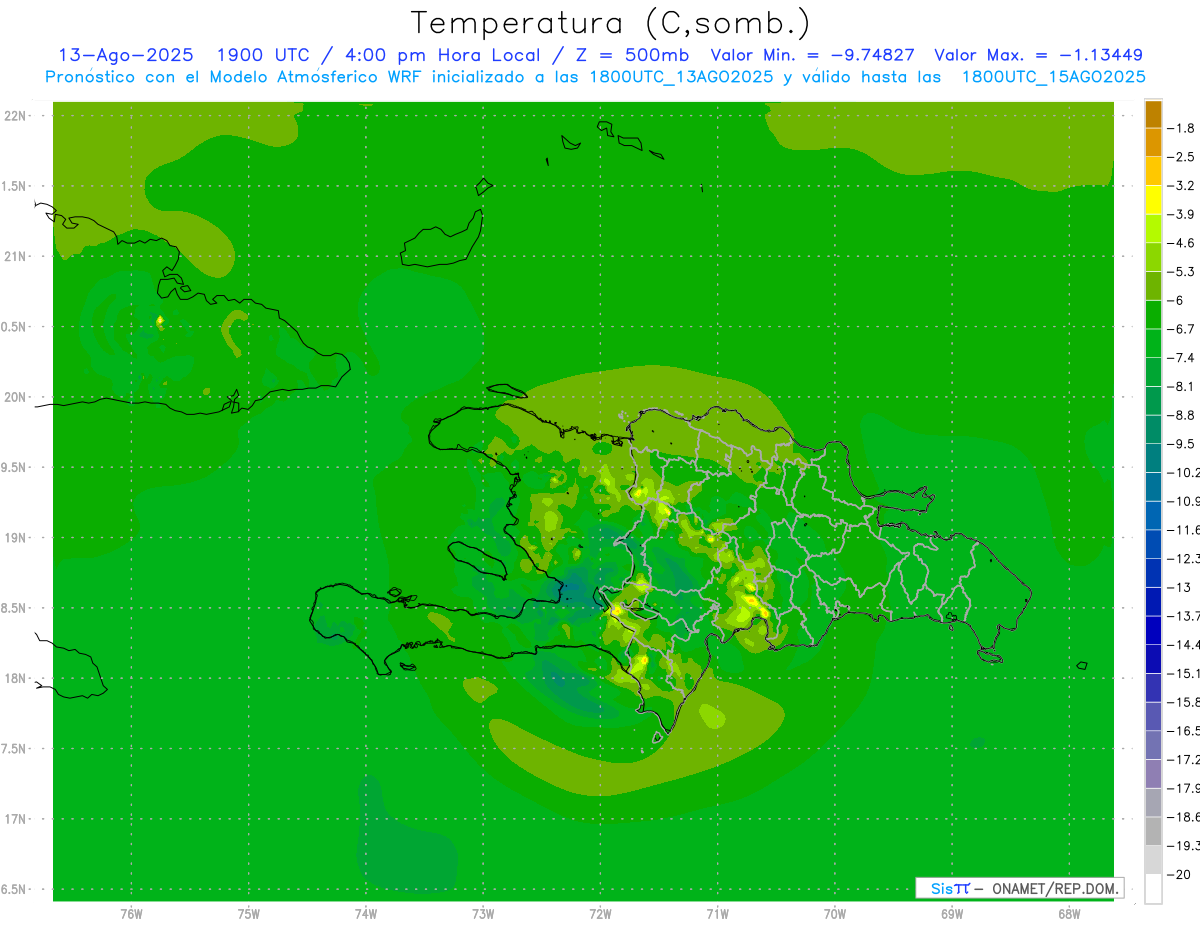1200x927 pixels.
Task: Click the "-16.5" colorbar value
Action: point(1184,731)
